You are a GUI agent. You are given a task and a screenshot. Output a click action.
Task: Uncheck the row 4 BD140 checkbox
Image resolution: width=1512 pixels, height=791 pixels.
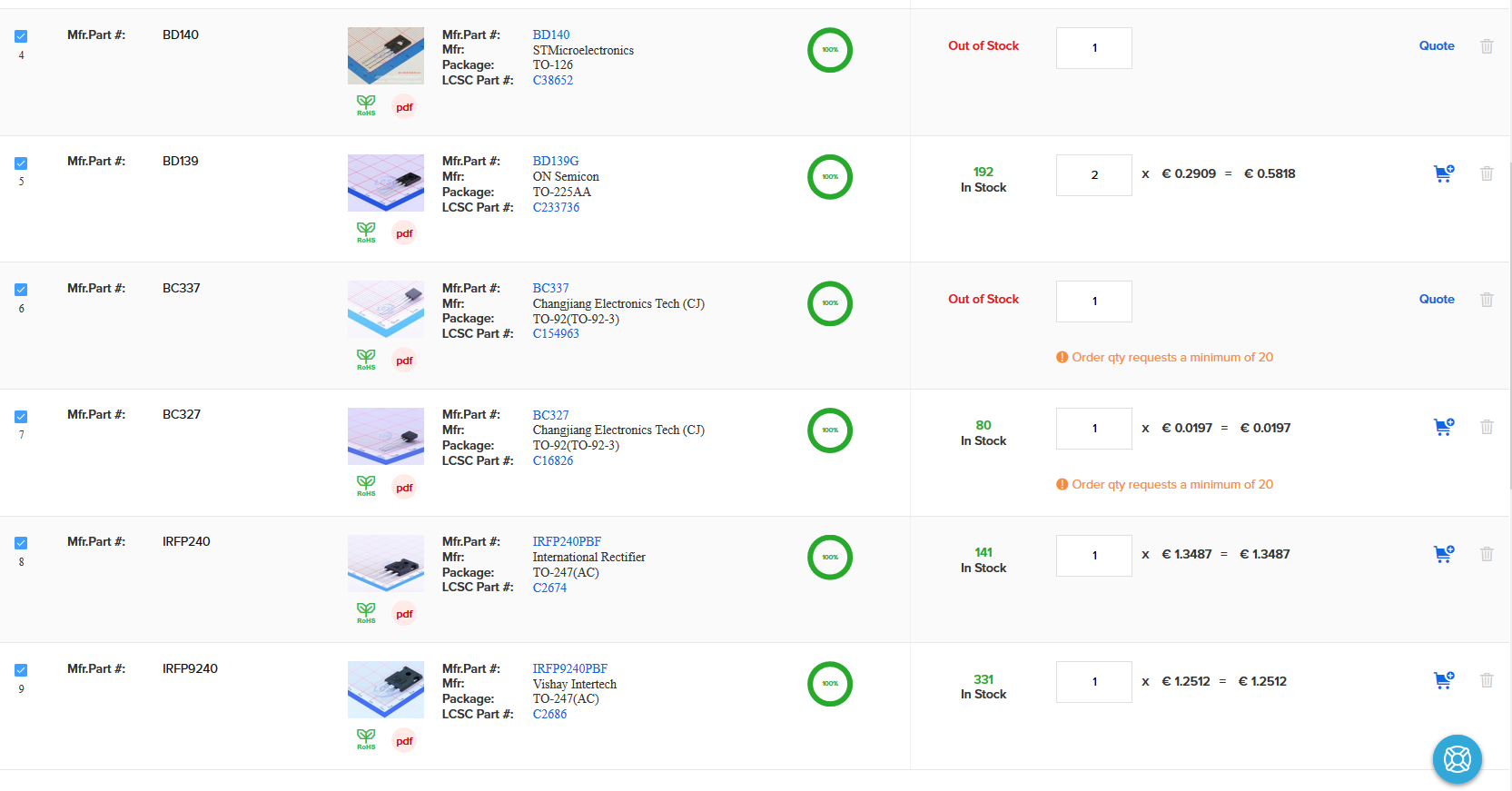21,36
